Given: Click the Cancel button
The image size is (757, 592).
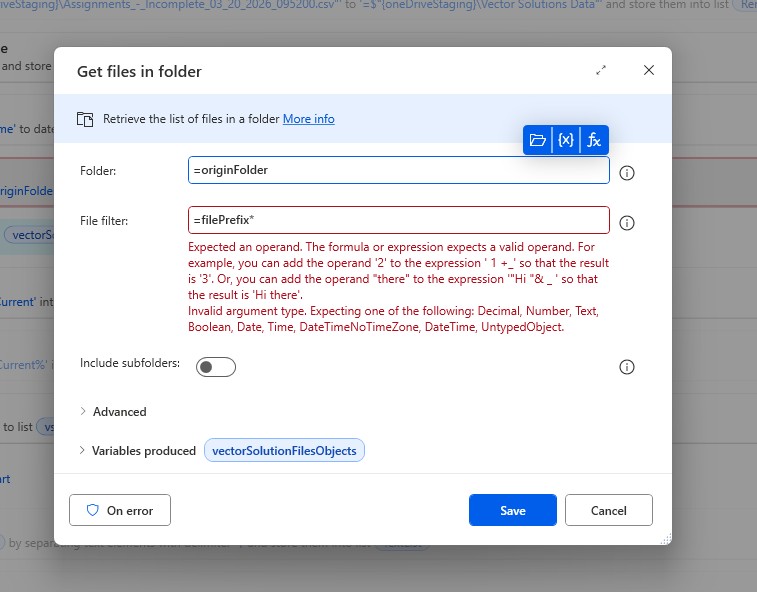Looking at the screenshot, I should [x=609, y=510].
